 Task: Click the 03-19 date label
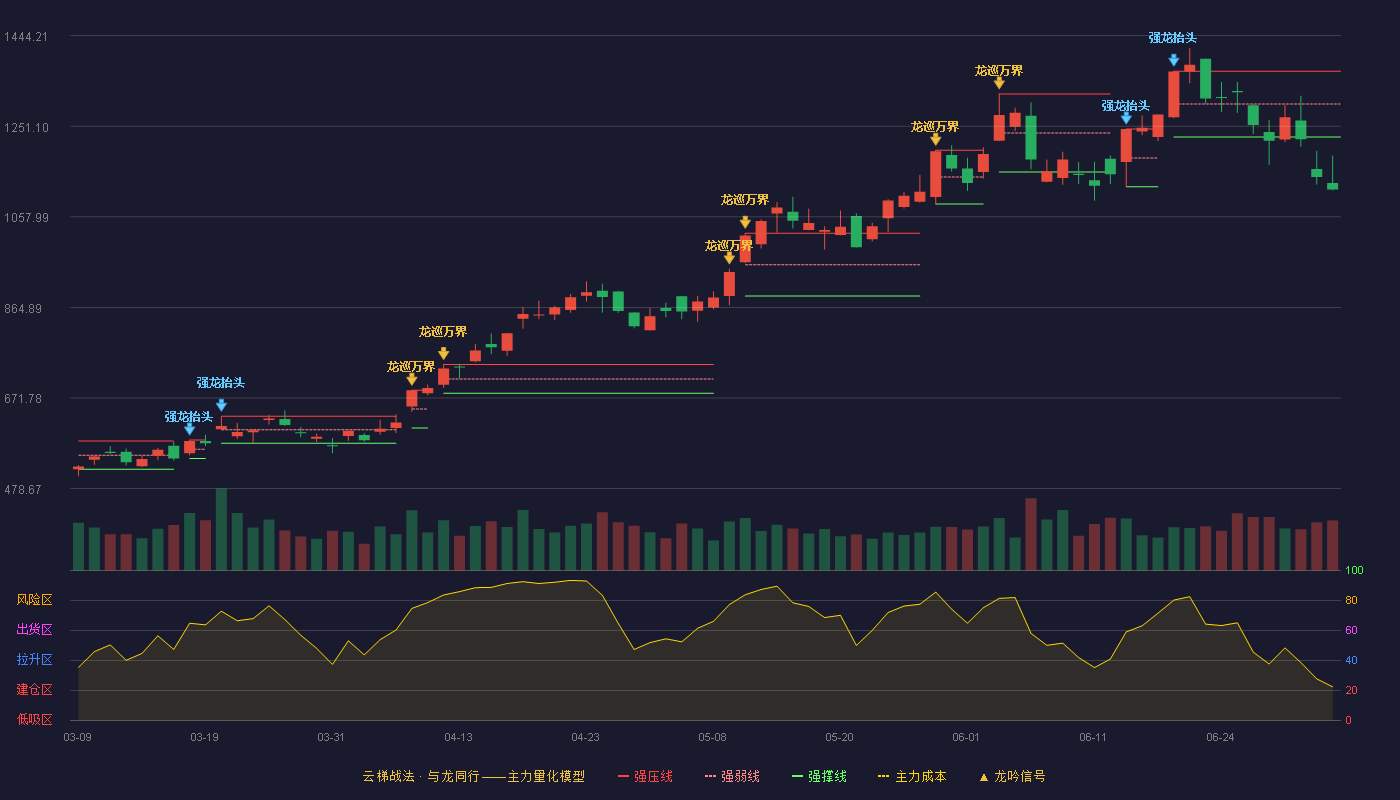click(x=204, y=737)
